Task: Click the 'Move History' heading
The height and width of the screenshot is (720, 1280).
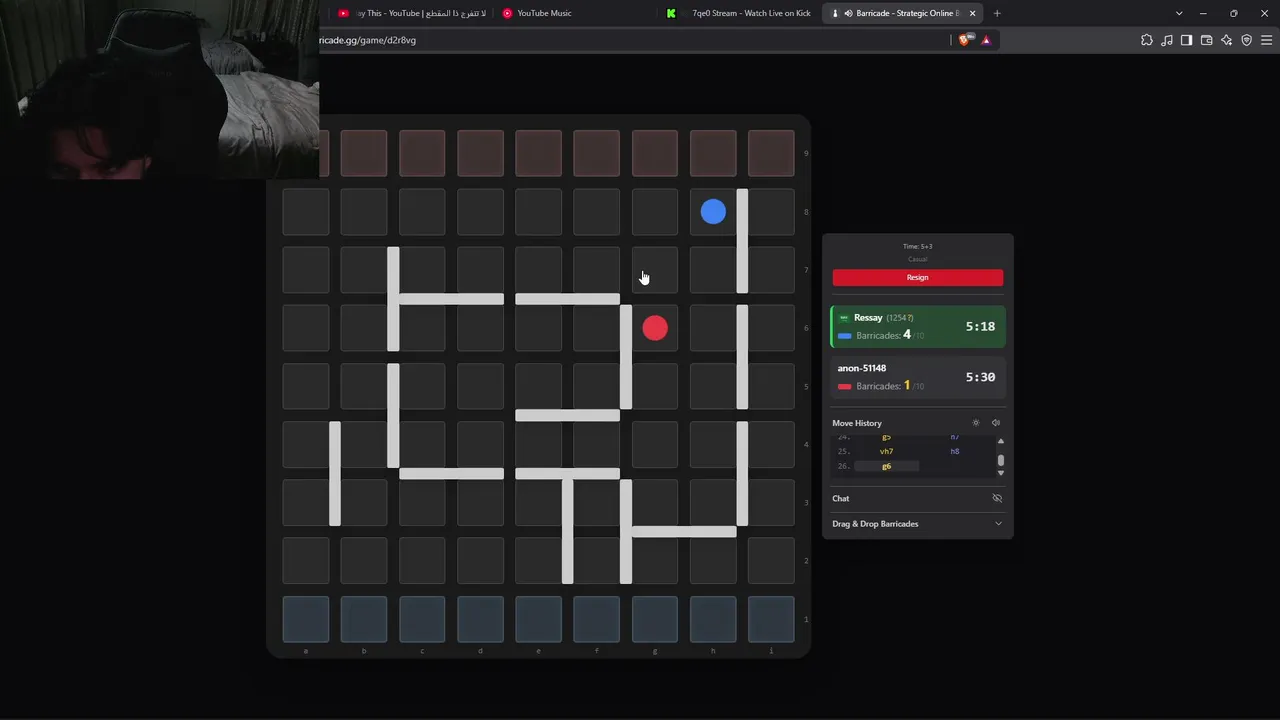Action: 857,423
